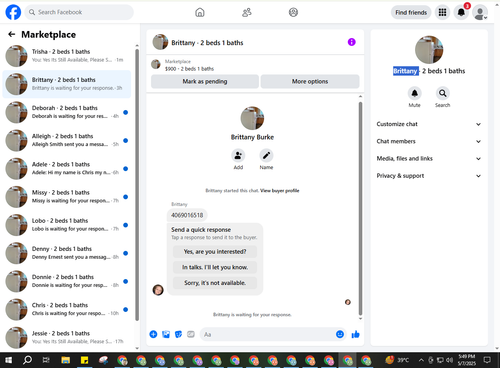This screenshot has width=500, height=368.
Task: Click the conversation list scrollbar
Action: click(137, 185)
